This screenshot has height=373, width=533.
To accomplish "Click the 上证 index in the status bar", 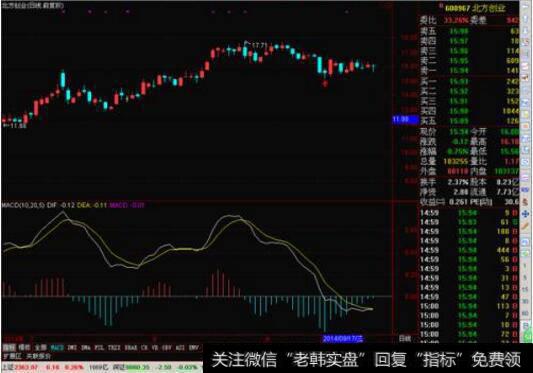I will 8,368.
